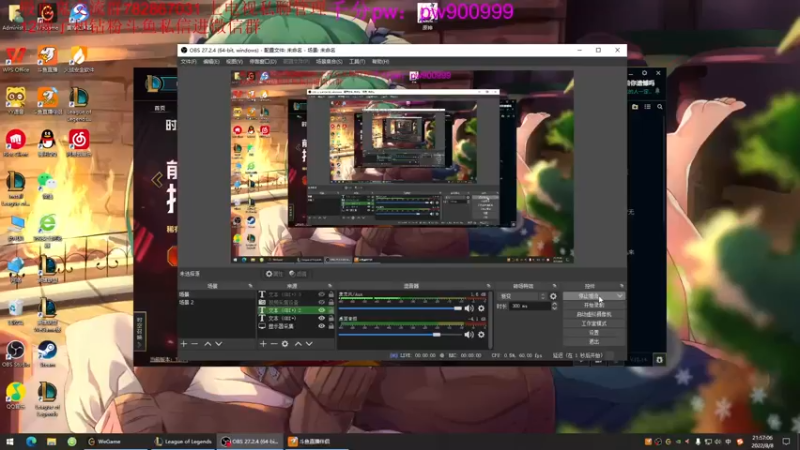Mute the mic/Aux speaker icon
Image resolution: width=800 pixels, height=450 pixels.
click(469, 308)
